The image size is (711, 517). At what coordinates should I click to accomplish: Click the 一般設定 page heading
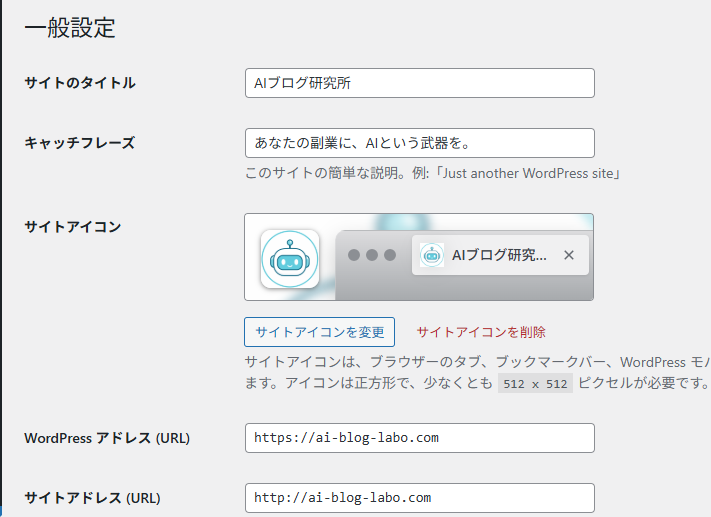[70, 28]
